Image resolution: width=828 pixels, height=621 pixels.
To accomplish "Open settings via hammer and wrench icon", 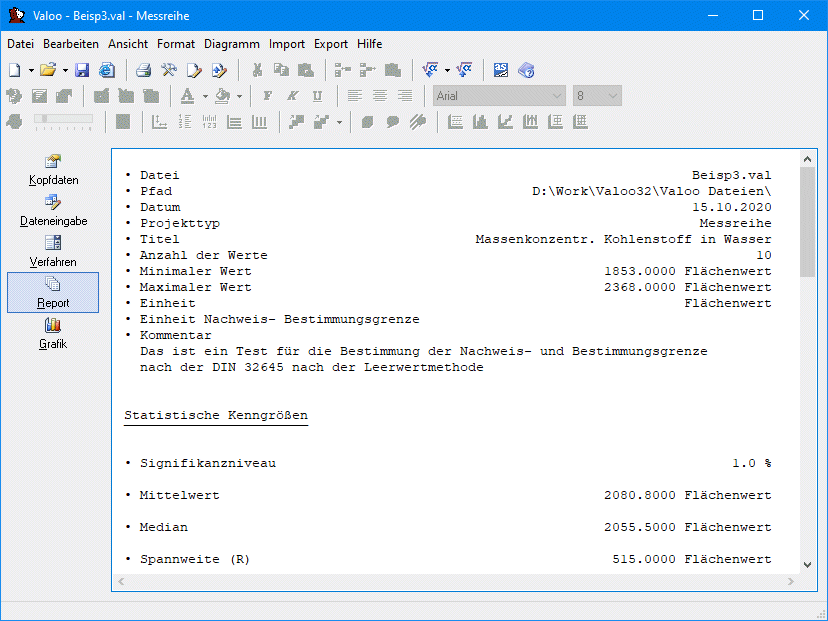I will point(169,70).
